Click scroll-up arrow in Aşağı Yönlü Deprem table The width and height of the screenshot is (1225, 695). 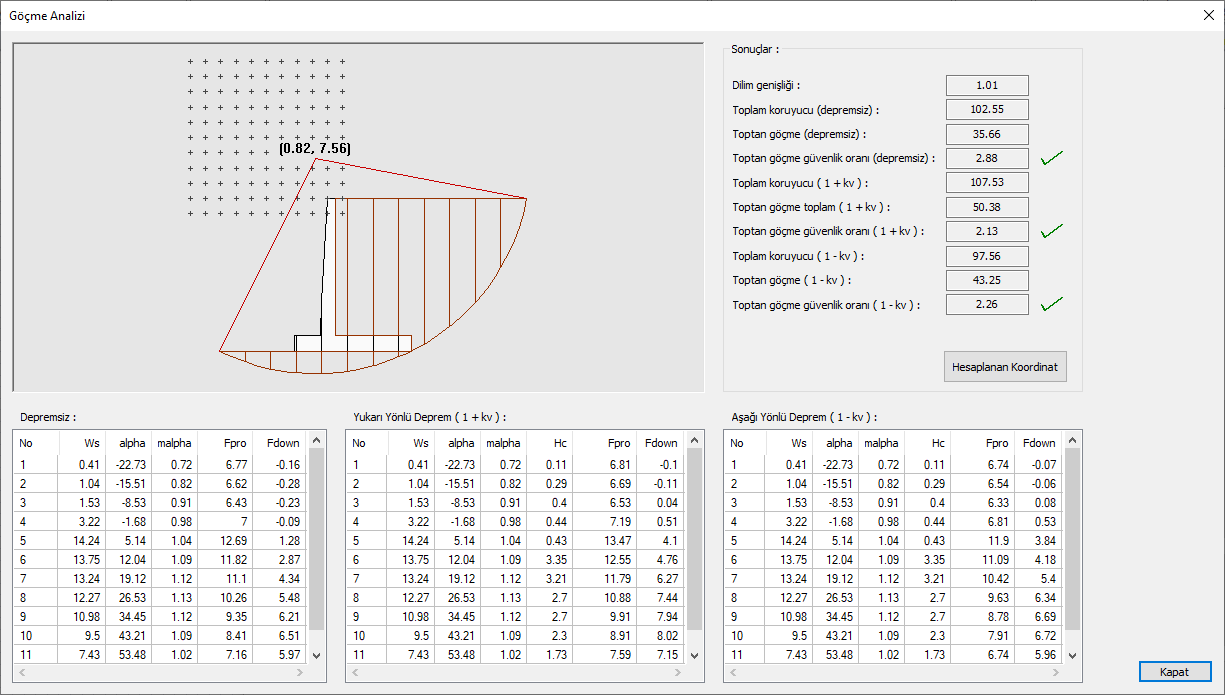tap(1073, 440)
